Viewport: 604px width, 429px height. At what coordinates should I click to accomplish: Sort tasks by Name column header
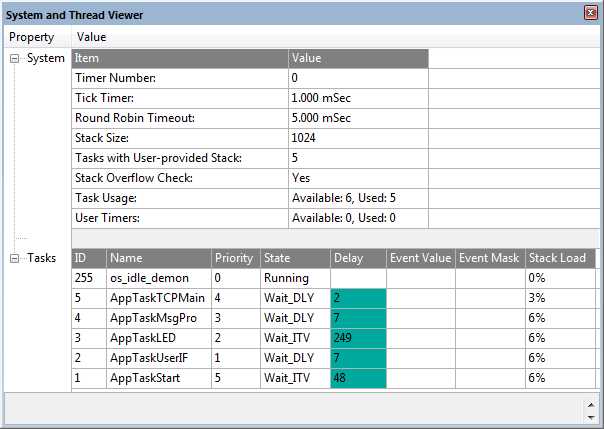tap(159, 258)
